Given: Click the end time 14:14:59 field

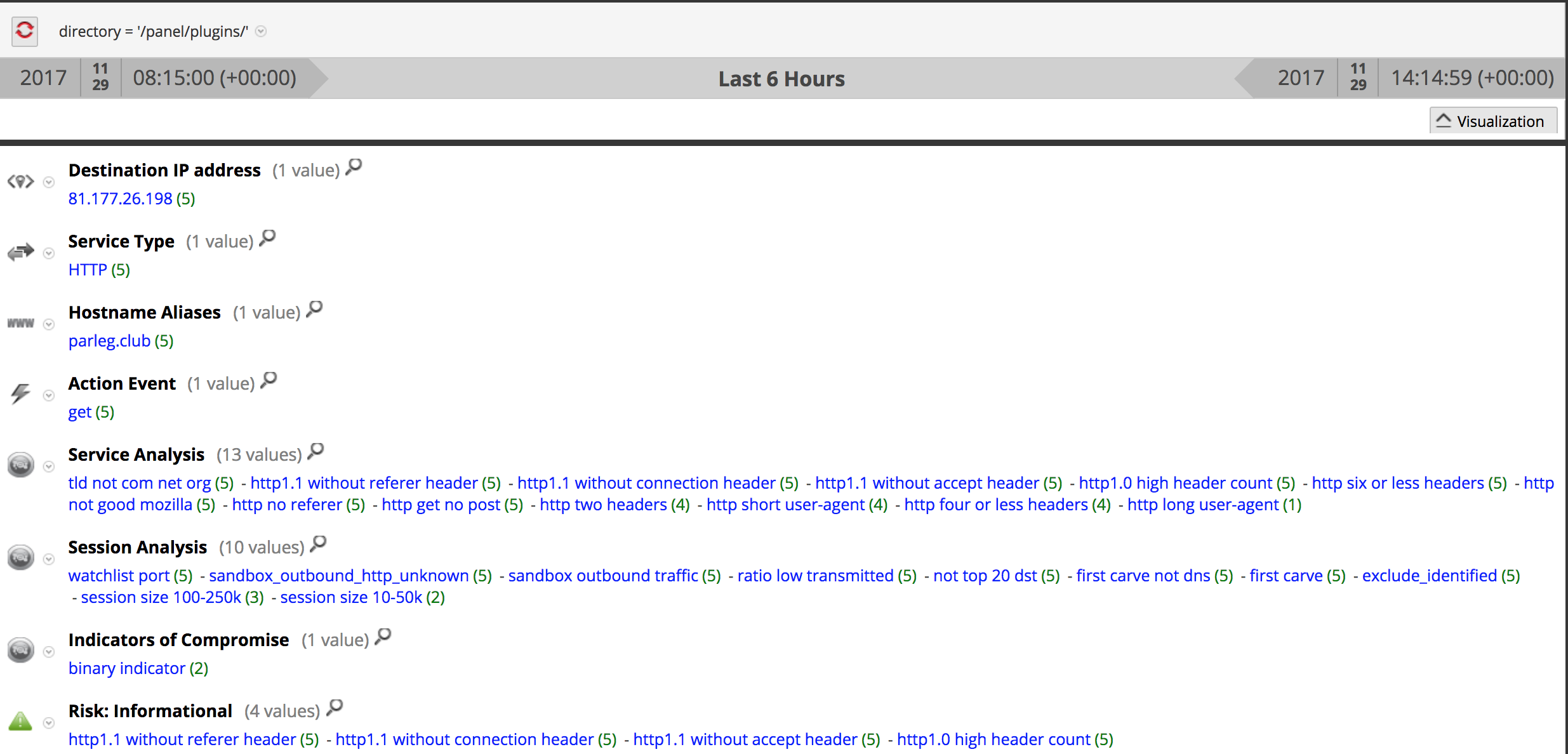Looking at the screenshot, I should [1472, 78].
